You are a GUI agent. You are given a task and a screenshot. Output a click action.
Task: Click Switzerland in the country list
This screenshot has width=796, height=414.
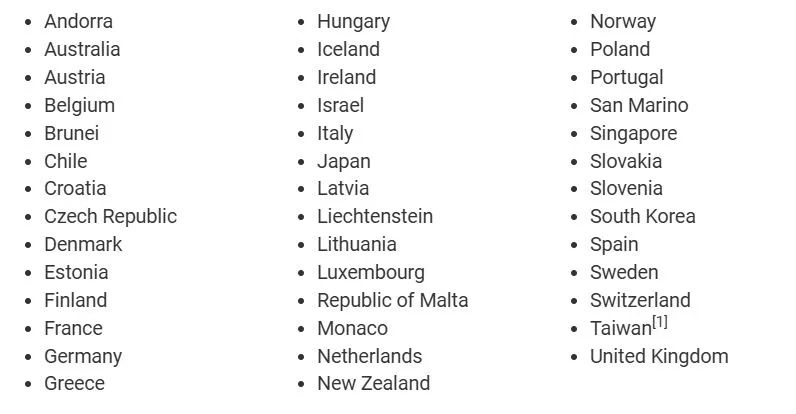click(640, 300)
